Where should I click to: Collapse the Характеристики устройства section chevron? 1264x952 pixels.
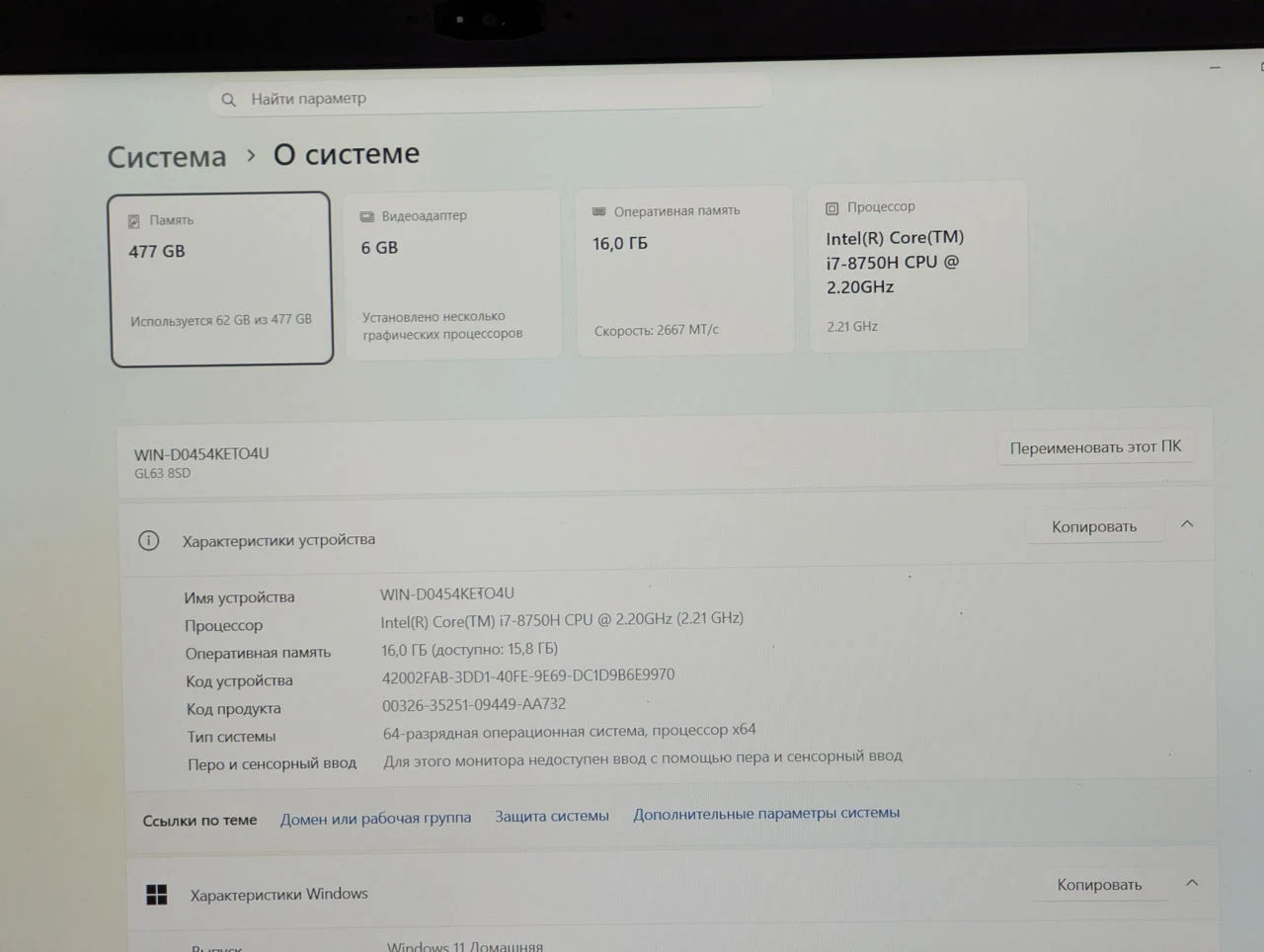(x=1187, y=524)
